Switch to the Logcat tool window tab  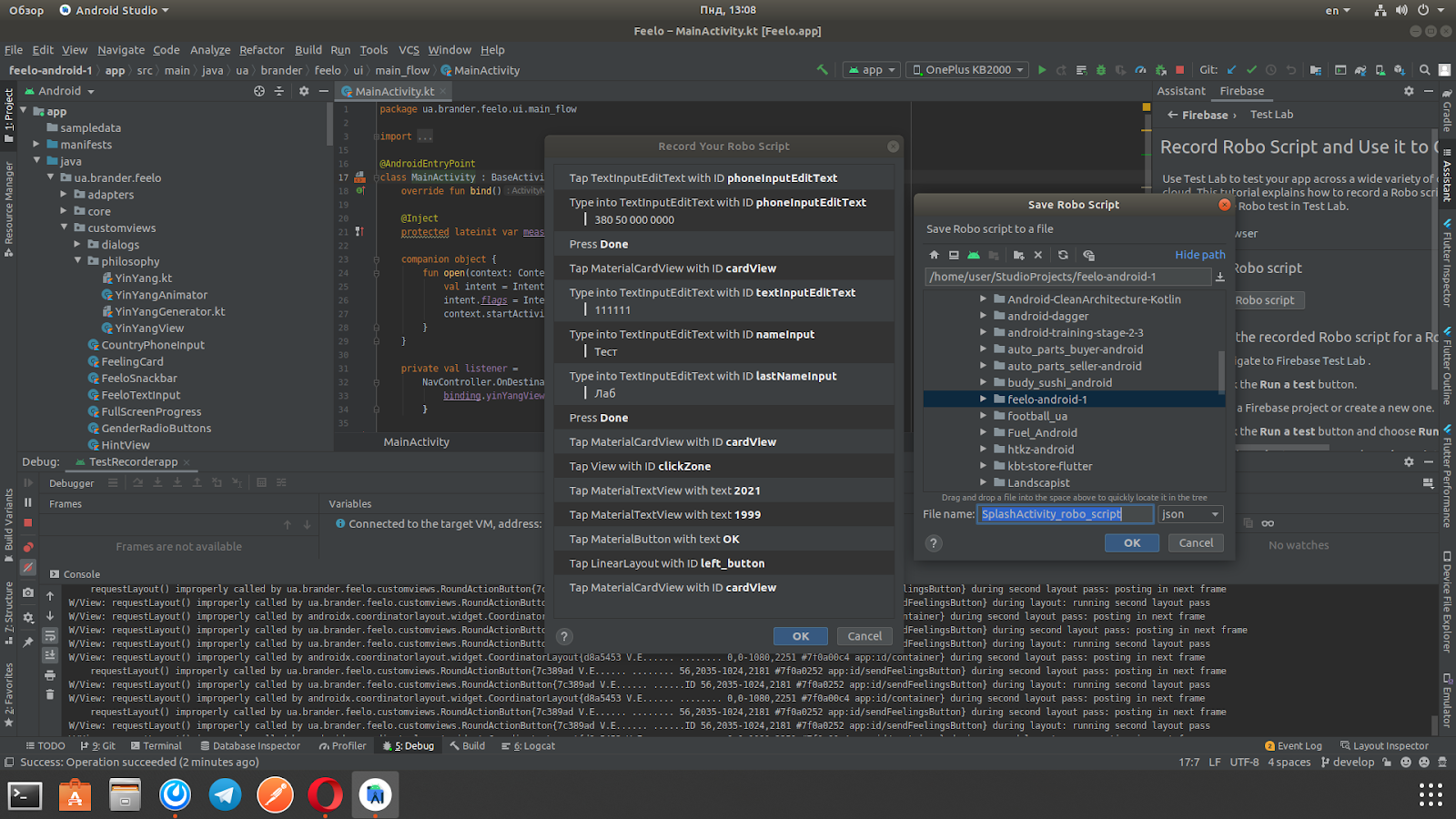(x=529, y=746)
